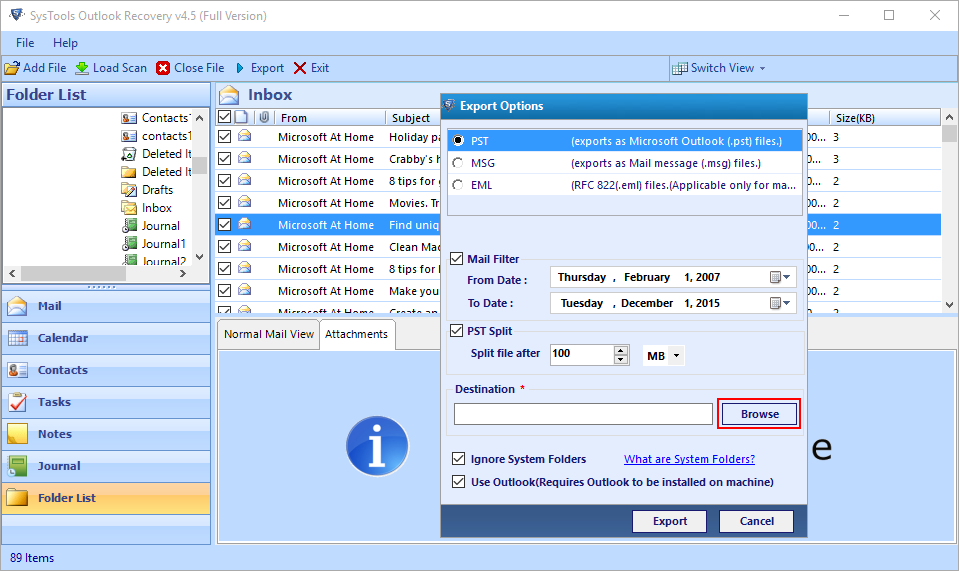Click the Folder List pane icon
Image resolution: width=959 pixels, height=571 pixels.
(x=17, y=498)
